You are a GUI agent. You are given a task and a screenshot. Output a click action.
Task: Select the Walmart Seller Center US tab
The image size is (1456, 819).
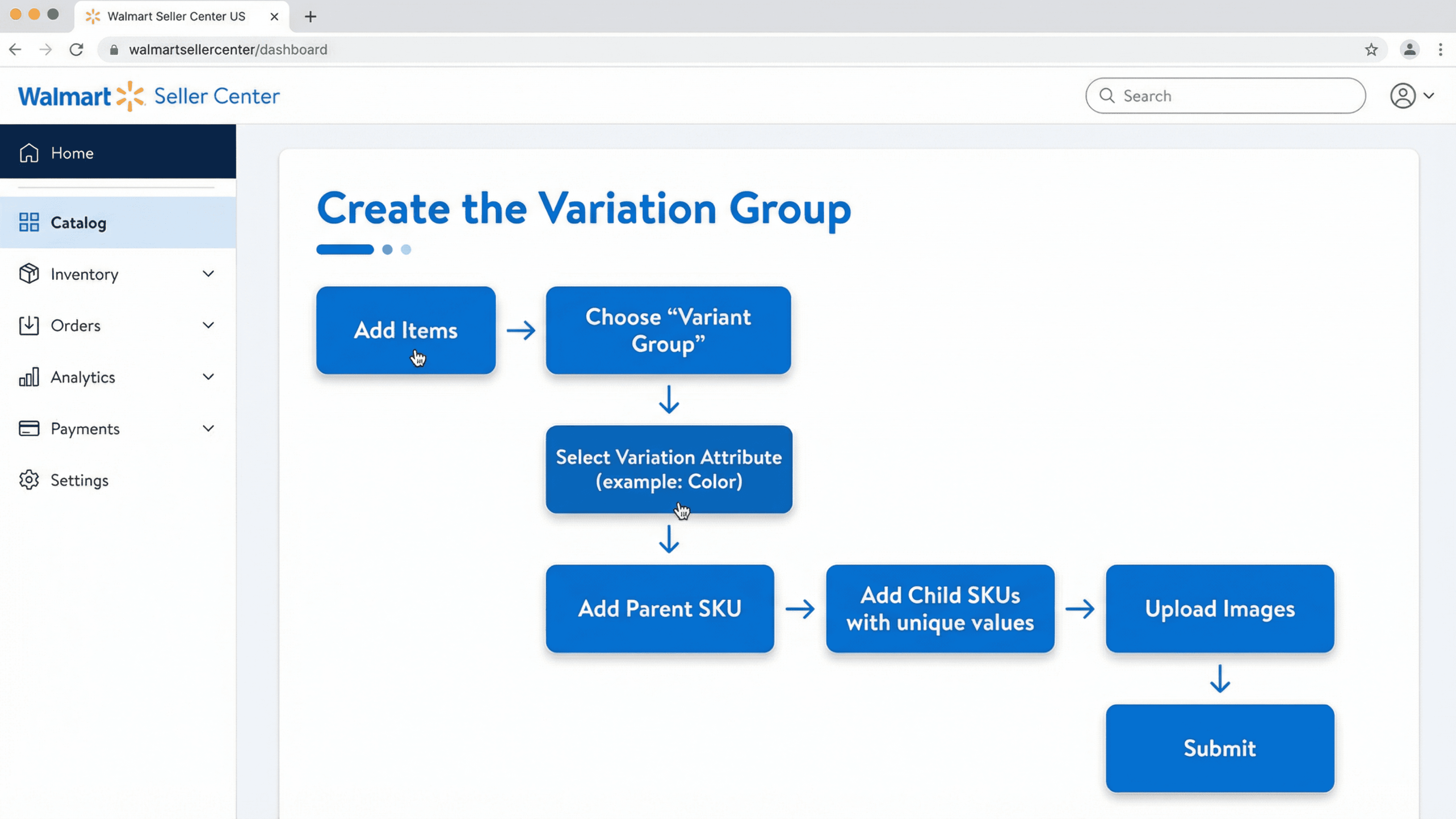click(x=176, y=16)
